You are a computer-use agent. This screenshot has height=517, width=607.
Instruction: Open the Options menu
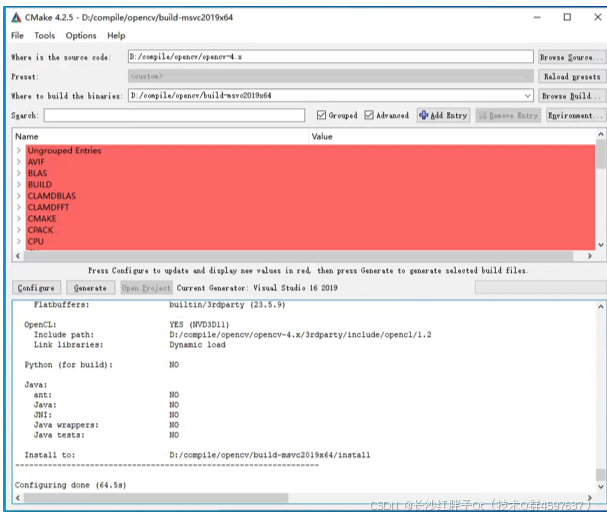pyautogui.click(x=81, y=36)
